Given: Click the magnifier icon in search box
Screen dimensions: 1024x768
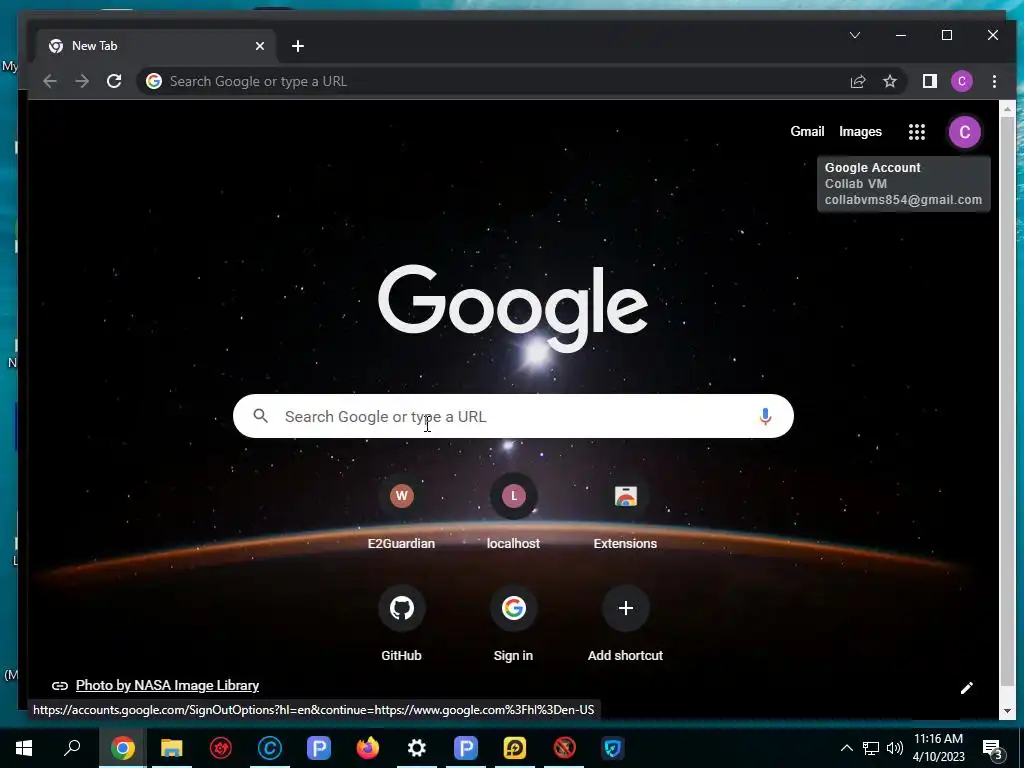Looking at the screenshot, I should pyautogui.click(x=261, y=416).
